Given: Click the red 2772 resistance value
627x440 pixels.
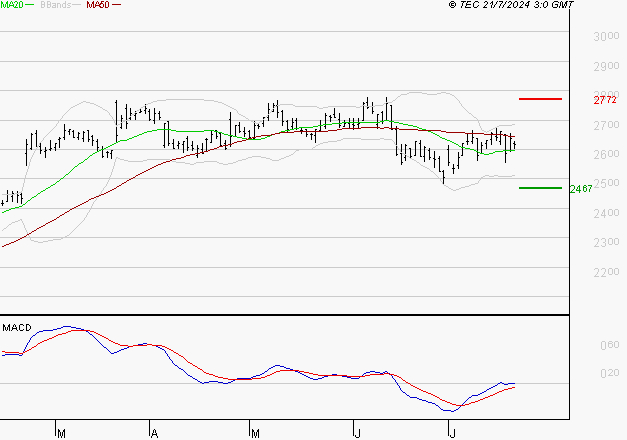Looking at the screenshot, I should 605,100.
